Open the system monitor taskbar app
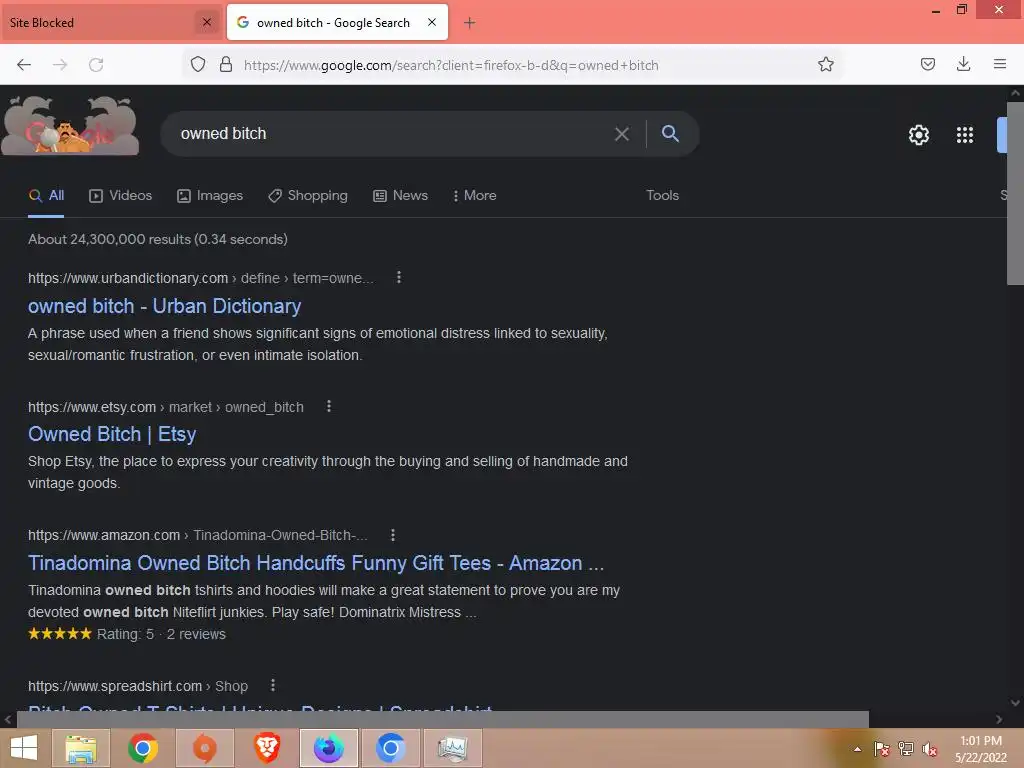This screenshot has height=768, width=1024. [453, 748]
